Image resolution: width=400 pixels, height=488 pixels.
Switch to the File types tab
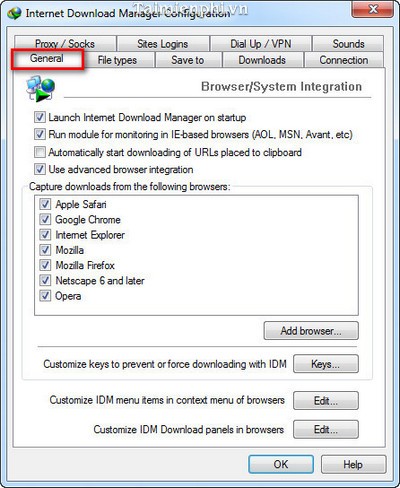tap(117, 60)
